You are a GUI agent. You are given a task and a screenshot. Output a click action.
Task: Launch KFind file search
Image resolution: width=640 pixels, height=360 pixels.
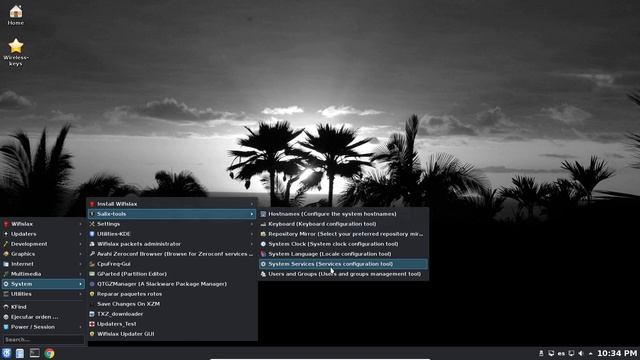click(43, 307)
